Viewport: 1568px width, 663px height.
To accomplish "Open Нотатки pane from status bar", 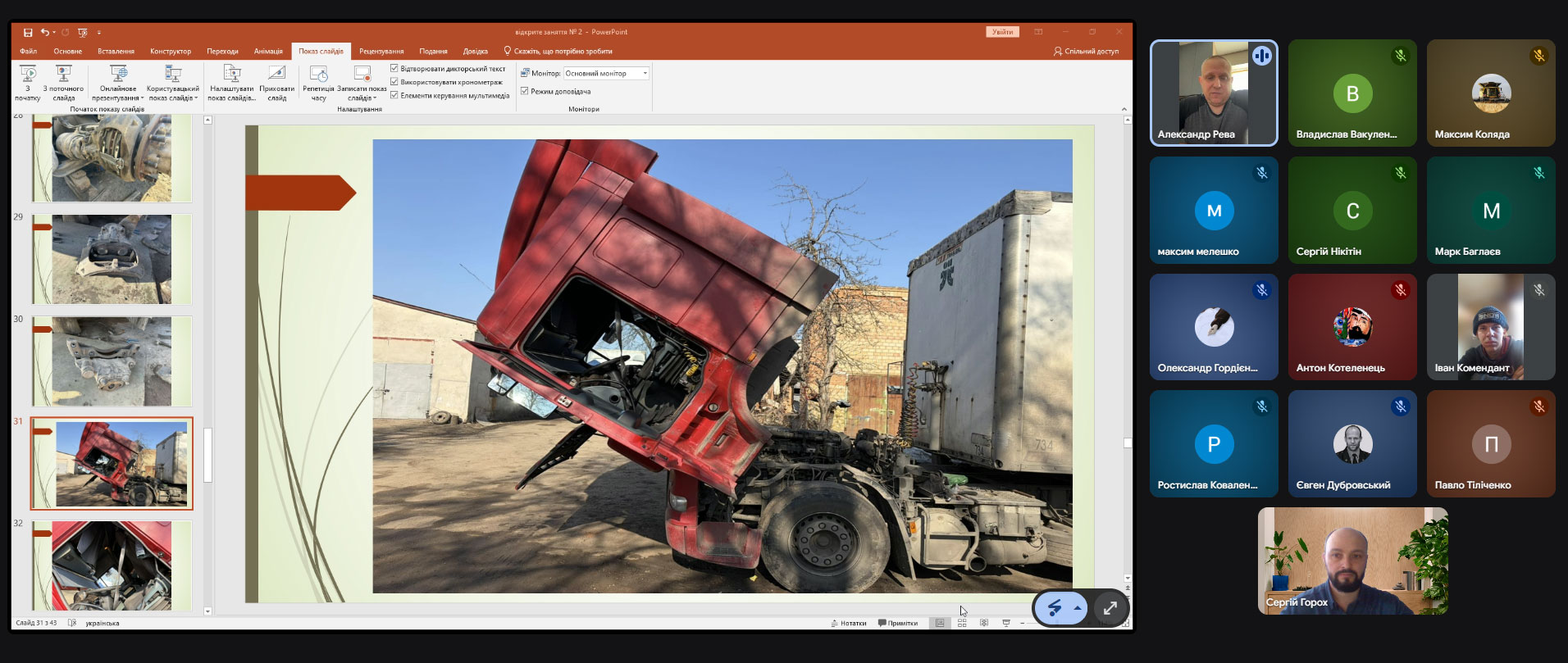I will (849, 624).
